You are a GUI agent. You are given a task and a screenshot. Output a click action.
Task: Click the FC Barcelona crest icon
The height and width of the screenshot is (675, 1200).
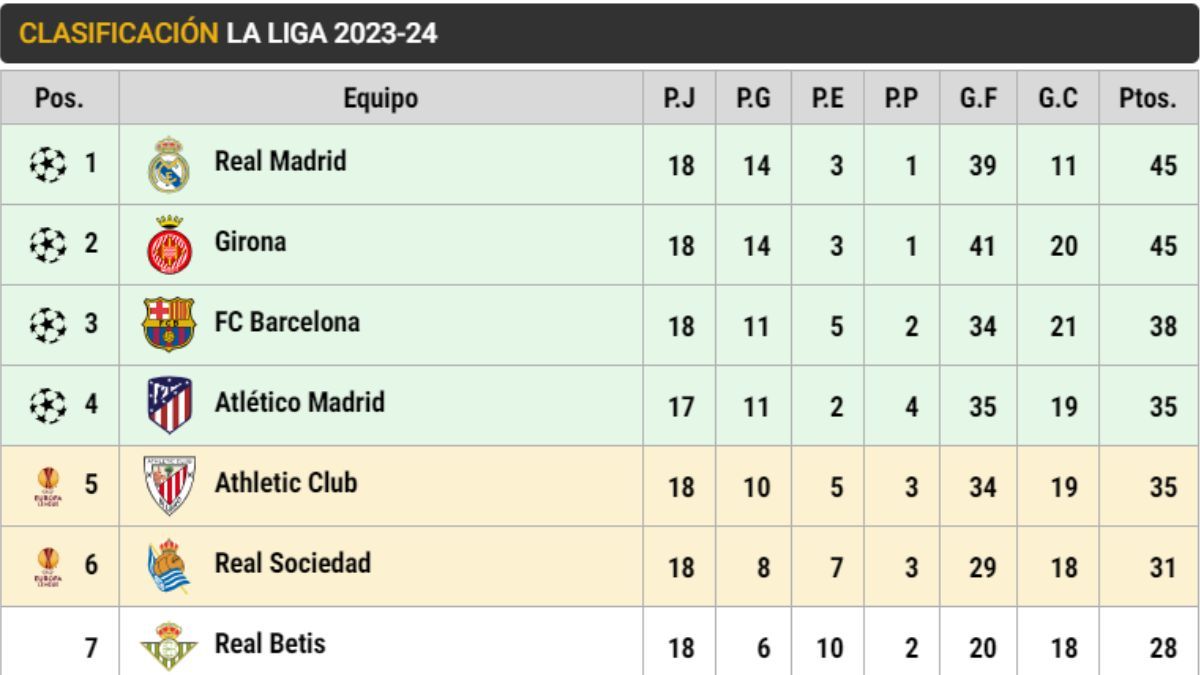168,324
